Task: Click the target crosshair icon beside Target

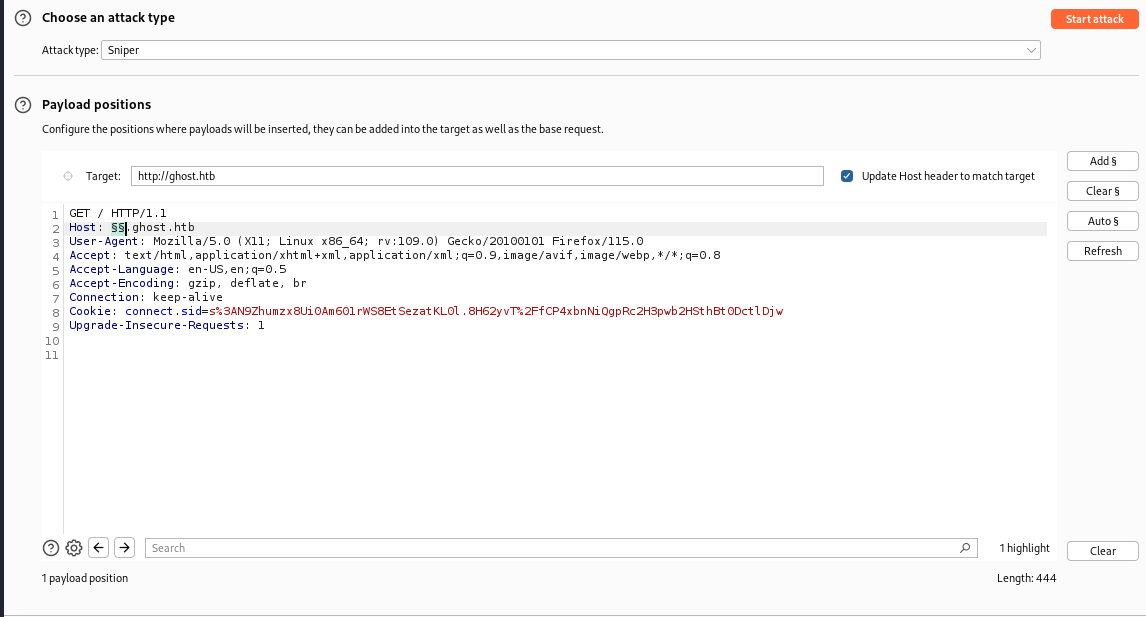Action: tap(68, 176)
